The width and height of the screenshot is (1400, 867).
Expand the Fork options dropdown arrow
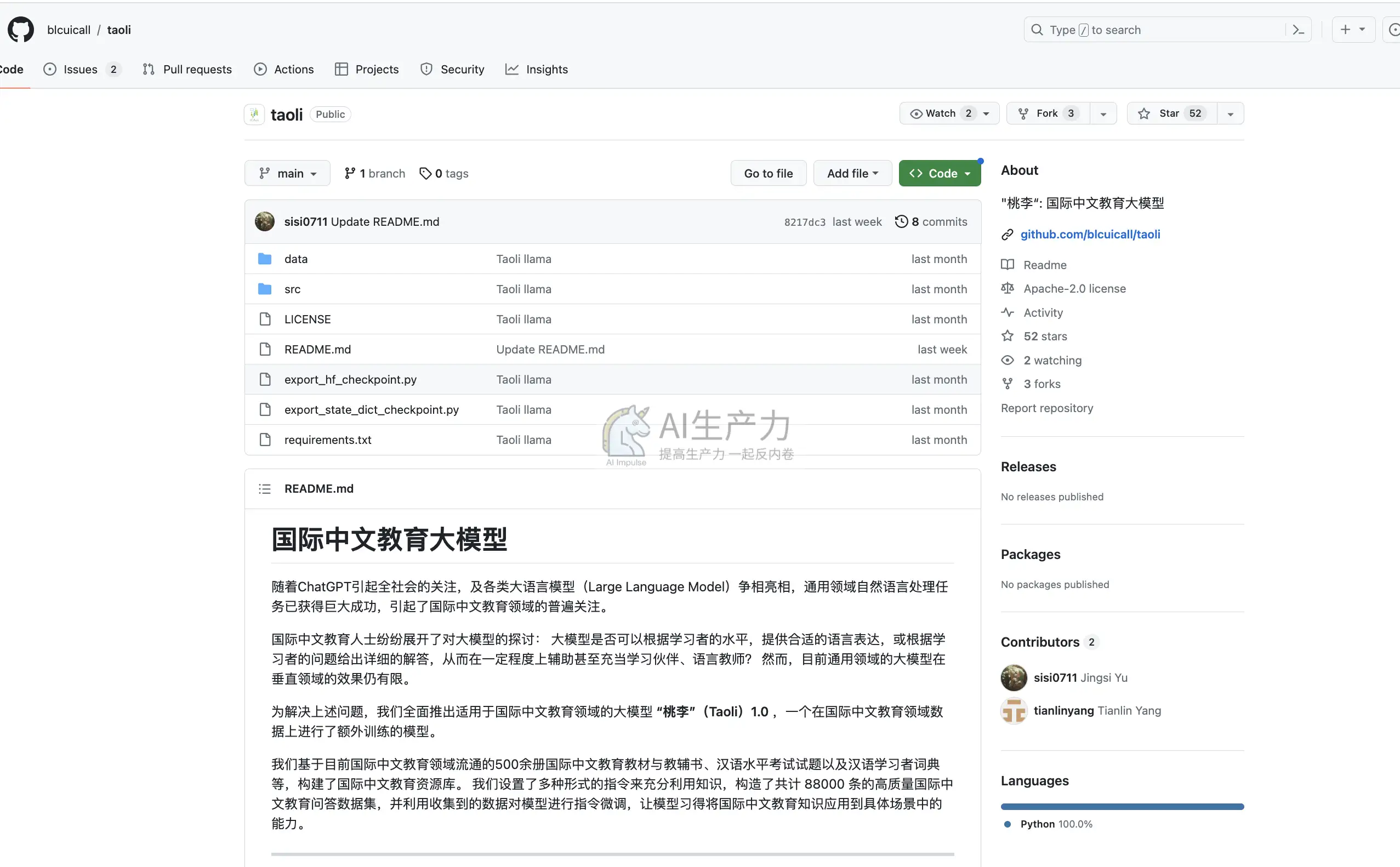(x=1103, y=113)
